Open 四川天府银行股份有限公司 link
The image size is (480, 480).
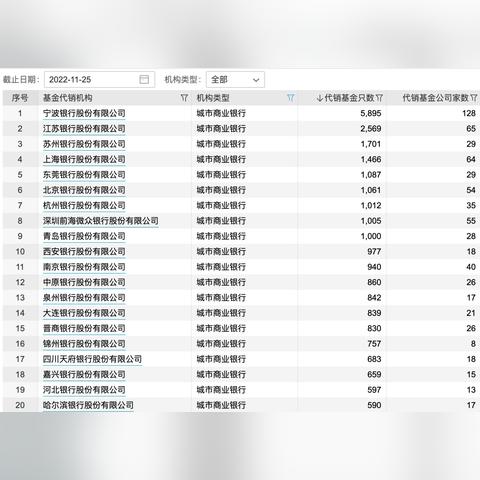(x=92, y=359)
